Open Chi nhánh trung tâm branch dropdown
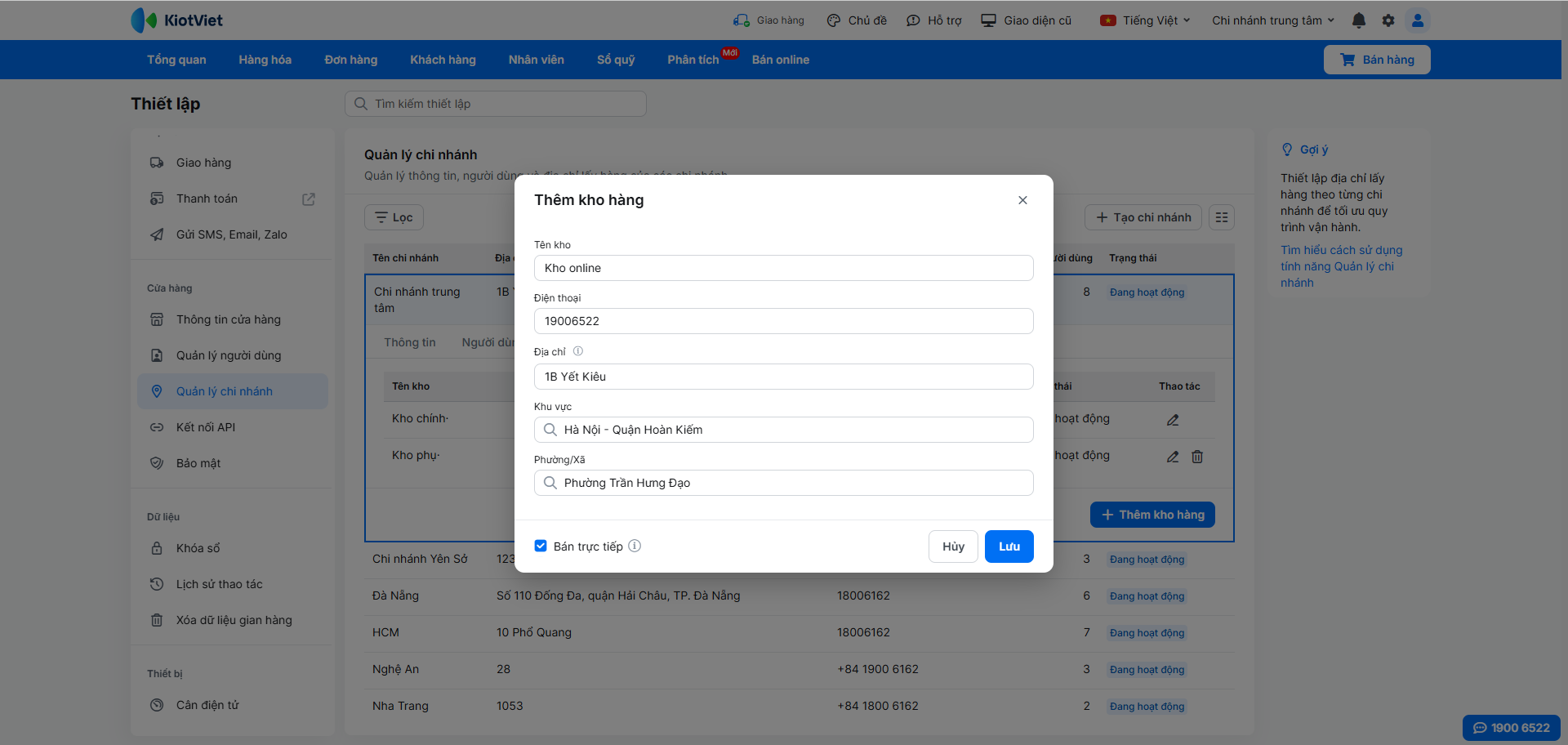 [1273, 20]
